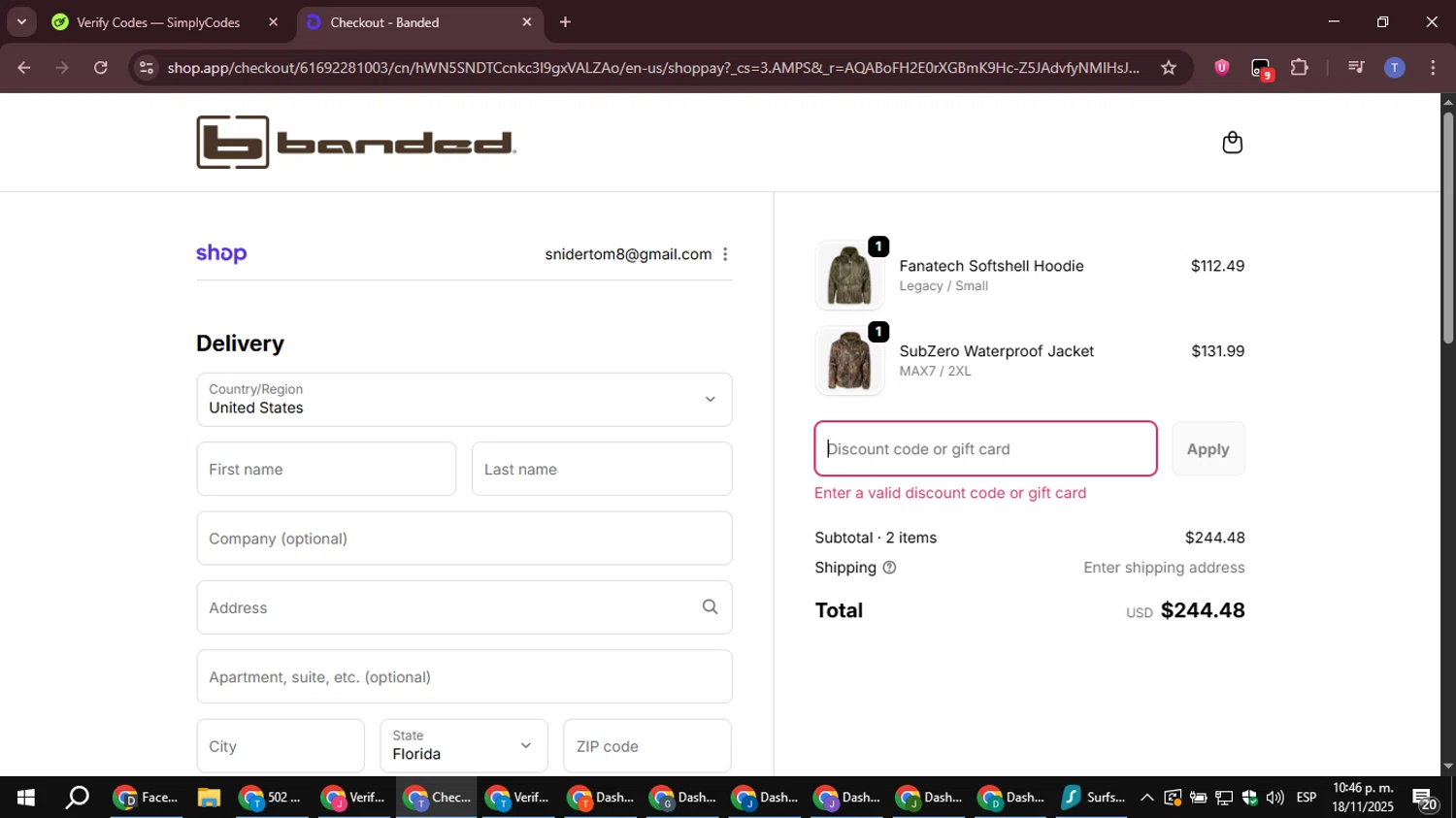This screenshot has width=1456, height=818.
Task: Click the Fanatech Softshell Hoodie thumbnail
Action: coord(849,276)
